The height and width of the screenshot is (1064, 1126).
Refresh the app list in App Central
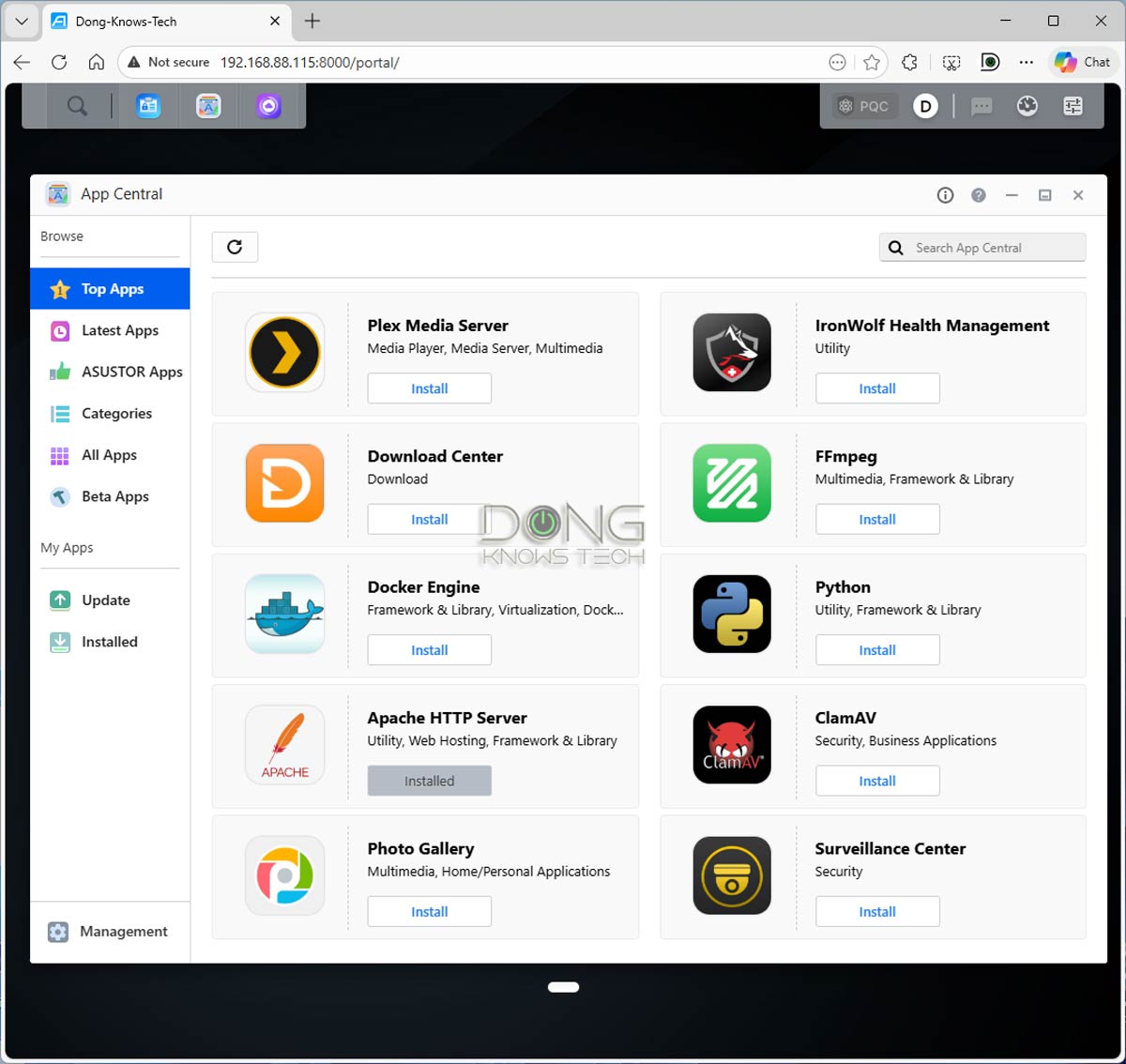pyautogui.click(x=235, y=247)
